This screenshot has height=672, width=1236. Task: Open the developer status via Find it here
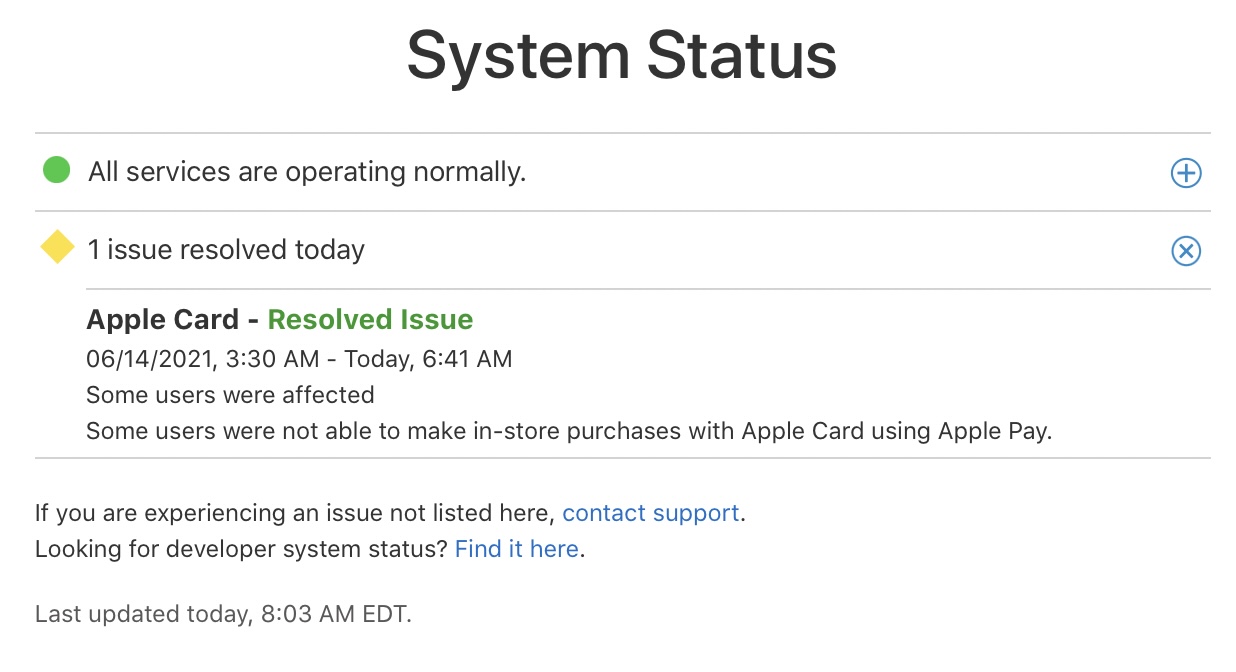(x=516, y=548)
